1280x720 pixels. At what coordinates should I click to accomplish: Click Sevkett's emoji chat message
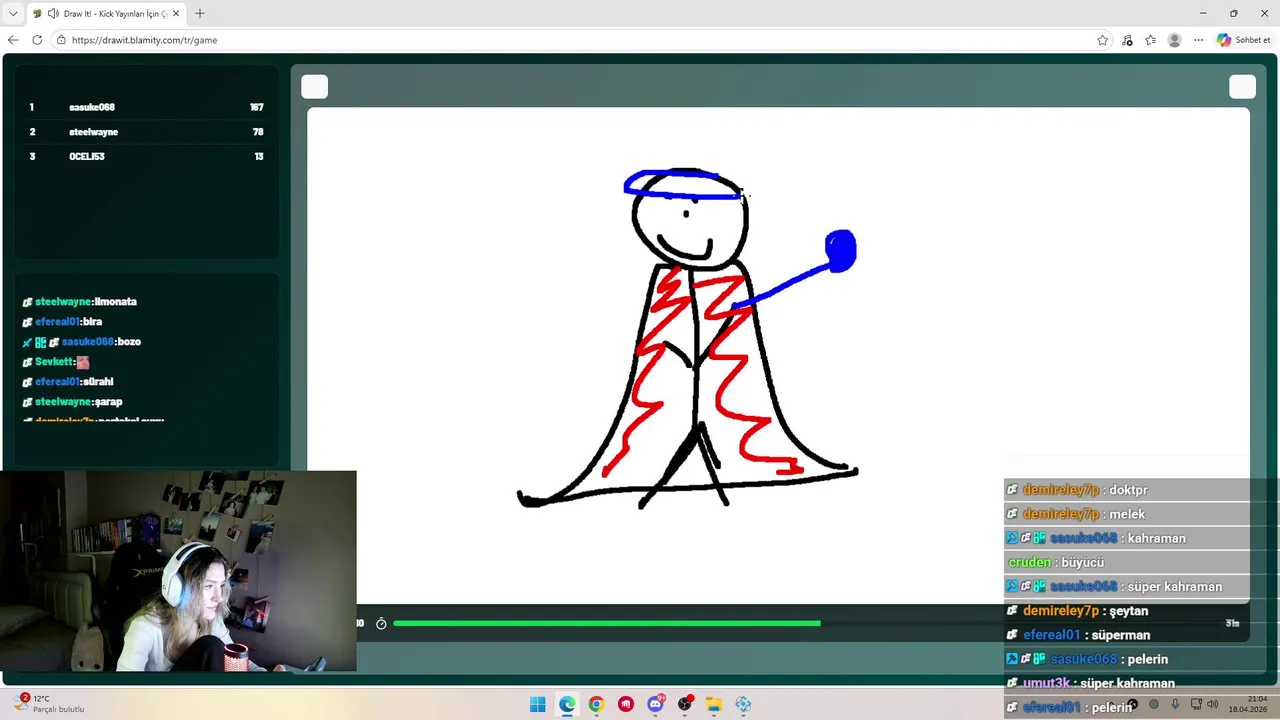tap(56, 361)
